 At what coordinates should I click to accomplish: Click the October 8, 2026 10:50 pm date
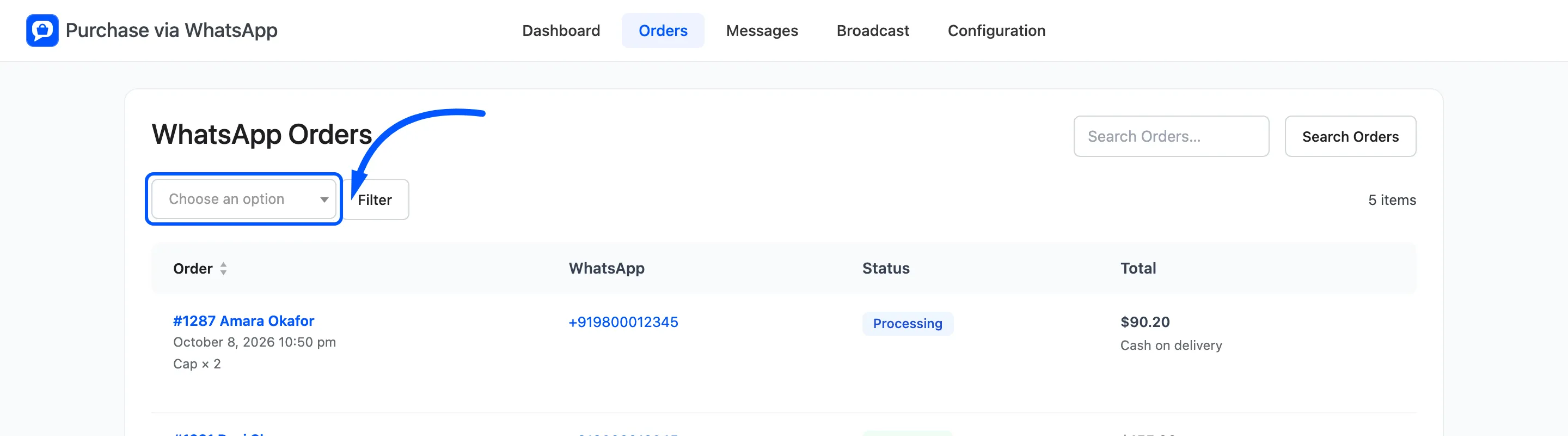(254, 342)
